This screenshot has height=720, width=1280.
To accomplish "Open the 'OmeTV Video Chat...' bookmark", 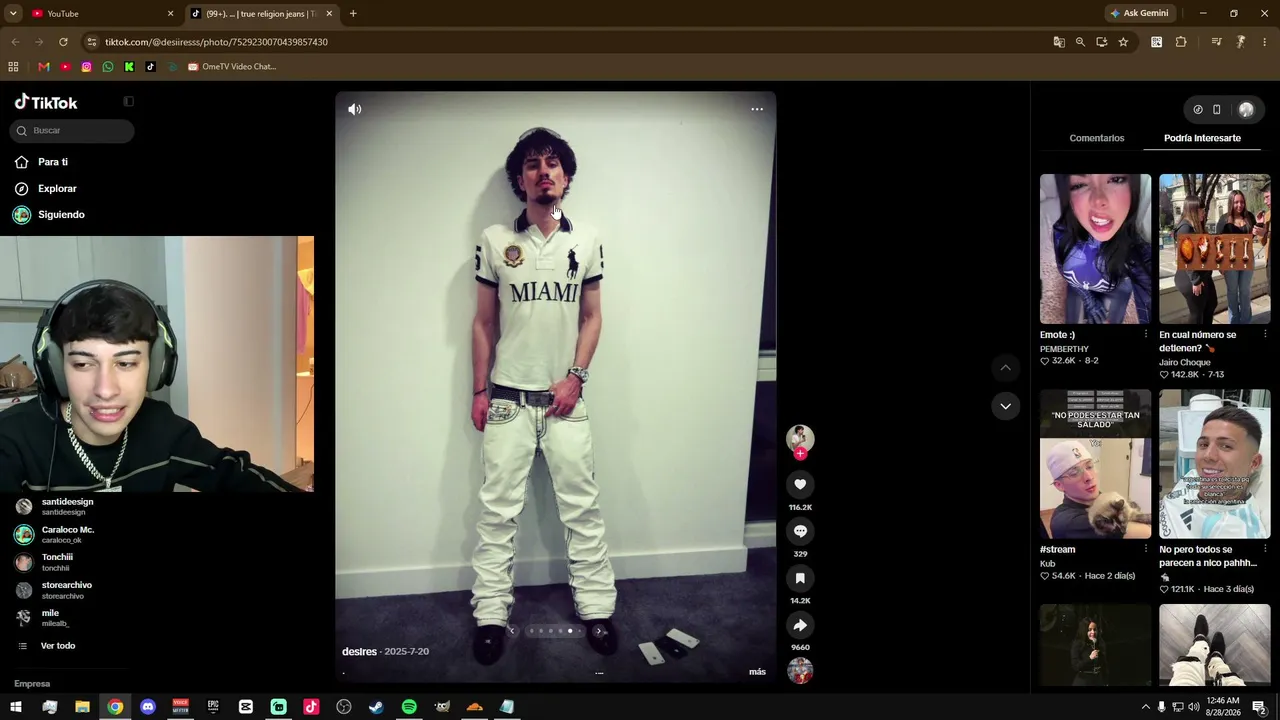I will click(232, 67).
